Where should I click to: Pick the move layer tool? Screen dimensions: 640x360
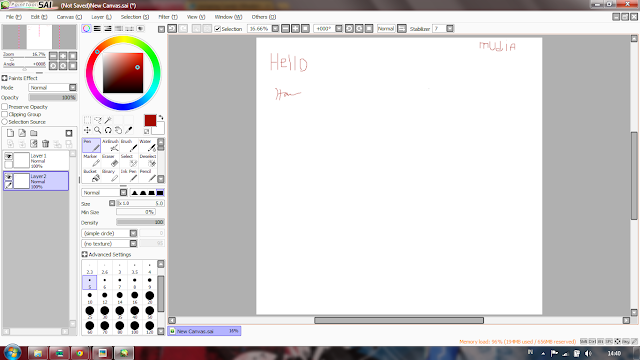coord(87,130)
